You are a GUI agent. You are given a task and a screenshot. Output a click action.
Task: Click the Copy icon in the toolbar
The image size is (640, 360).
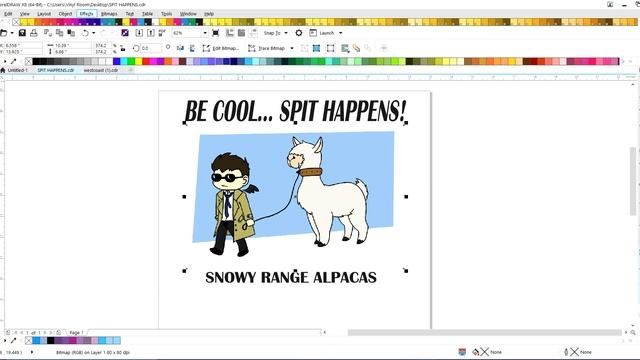coord(60,33)
